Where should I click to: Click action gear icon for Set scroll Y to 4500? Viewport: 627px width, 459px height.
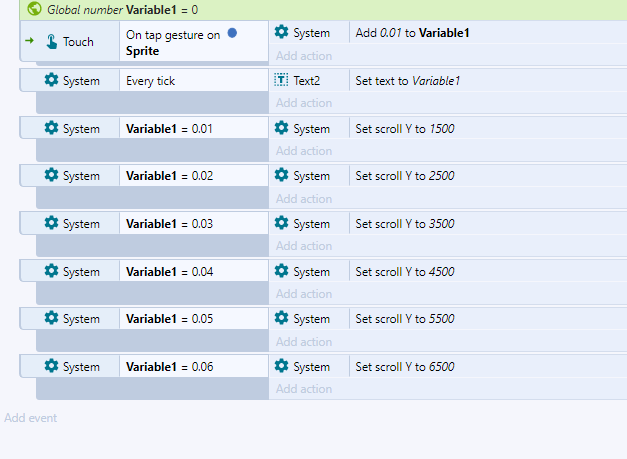coord(282,271)
